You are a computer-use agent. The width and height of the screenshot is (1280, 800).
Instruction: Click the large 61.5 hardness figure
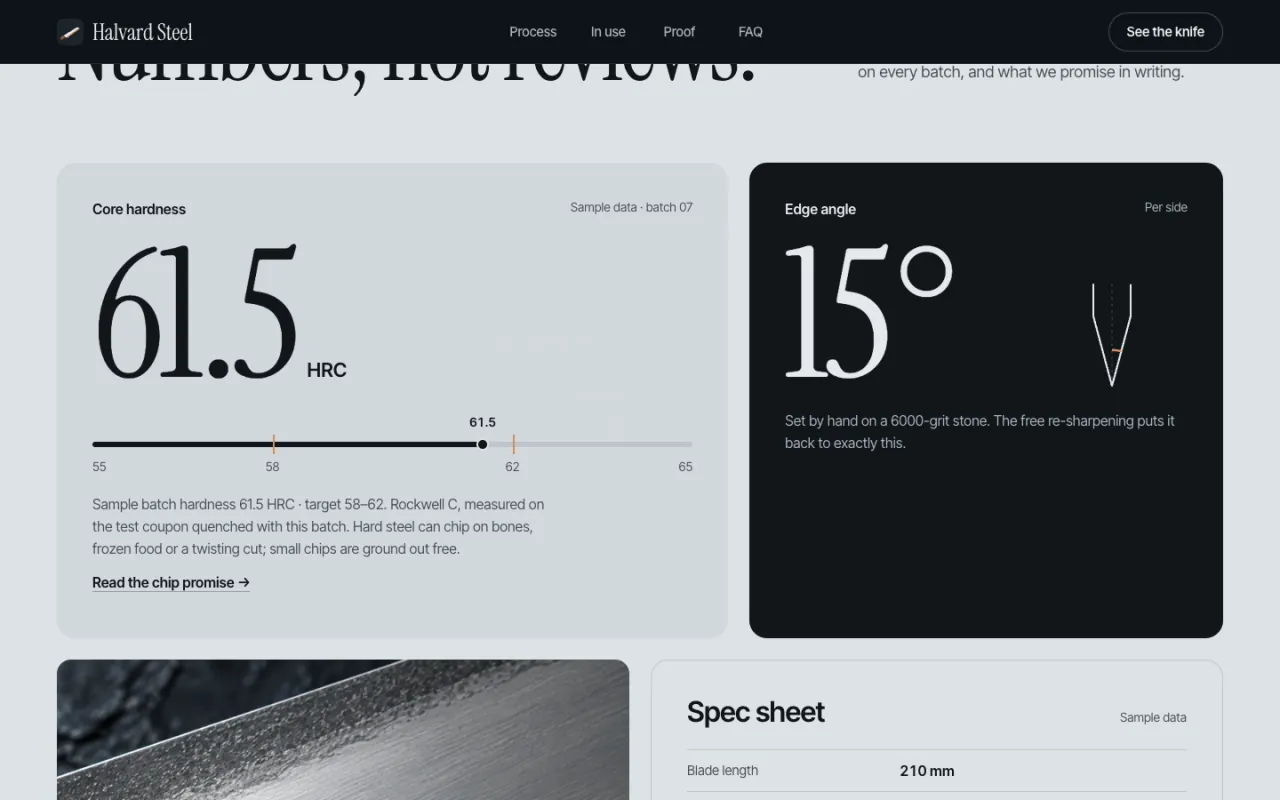pyautogui.click(x=197, y=313)
